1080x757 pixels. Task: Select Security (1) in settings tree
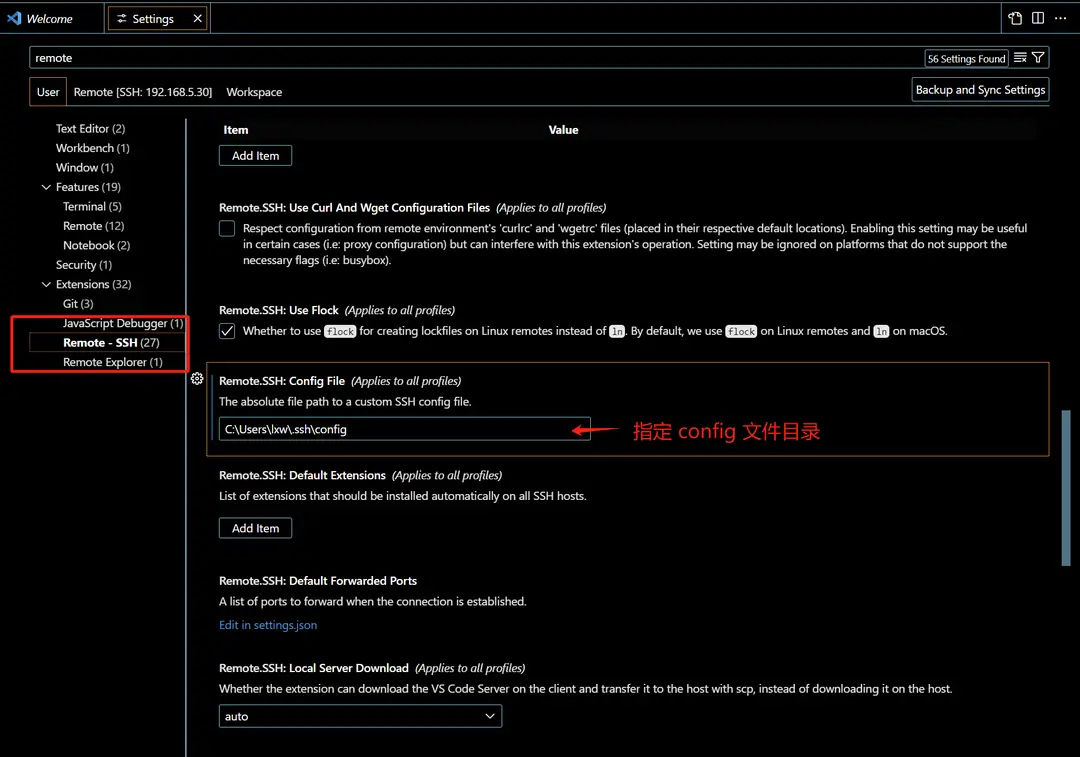83,265
